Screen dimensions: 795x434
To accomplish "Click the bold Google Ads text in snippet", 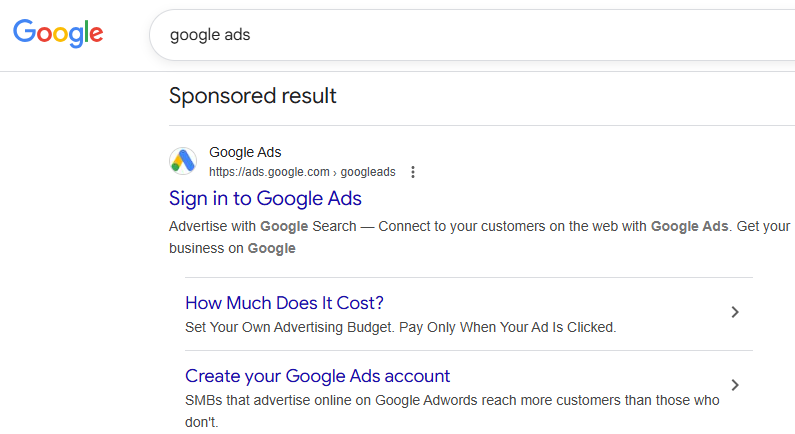I will pyautogui.click(x=690, y=226).
